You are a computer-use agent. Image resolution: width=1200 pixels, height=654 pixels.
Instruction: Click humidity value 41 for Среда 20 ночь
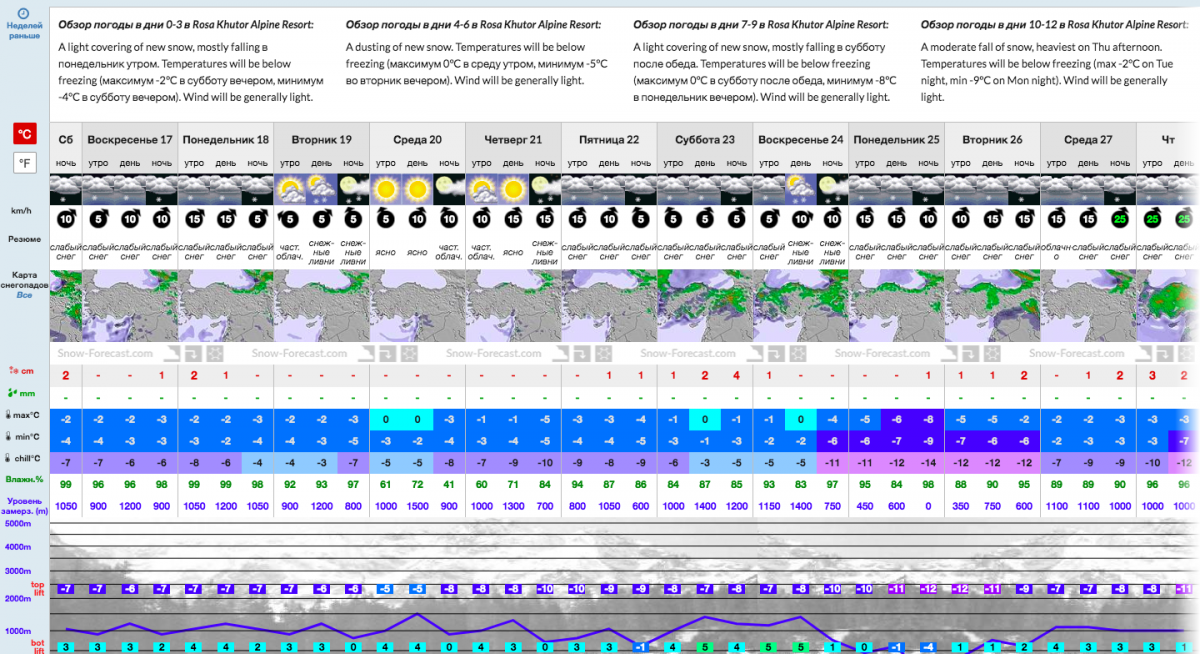(x=450, y=484)
